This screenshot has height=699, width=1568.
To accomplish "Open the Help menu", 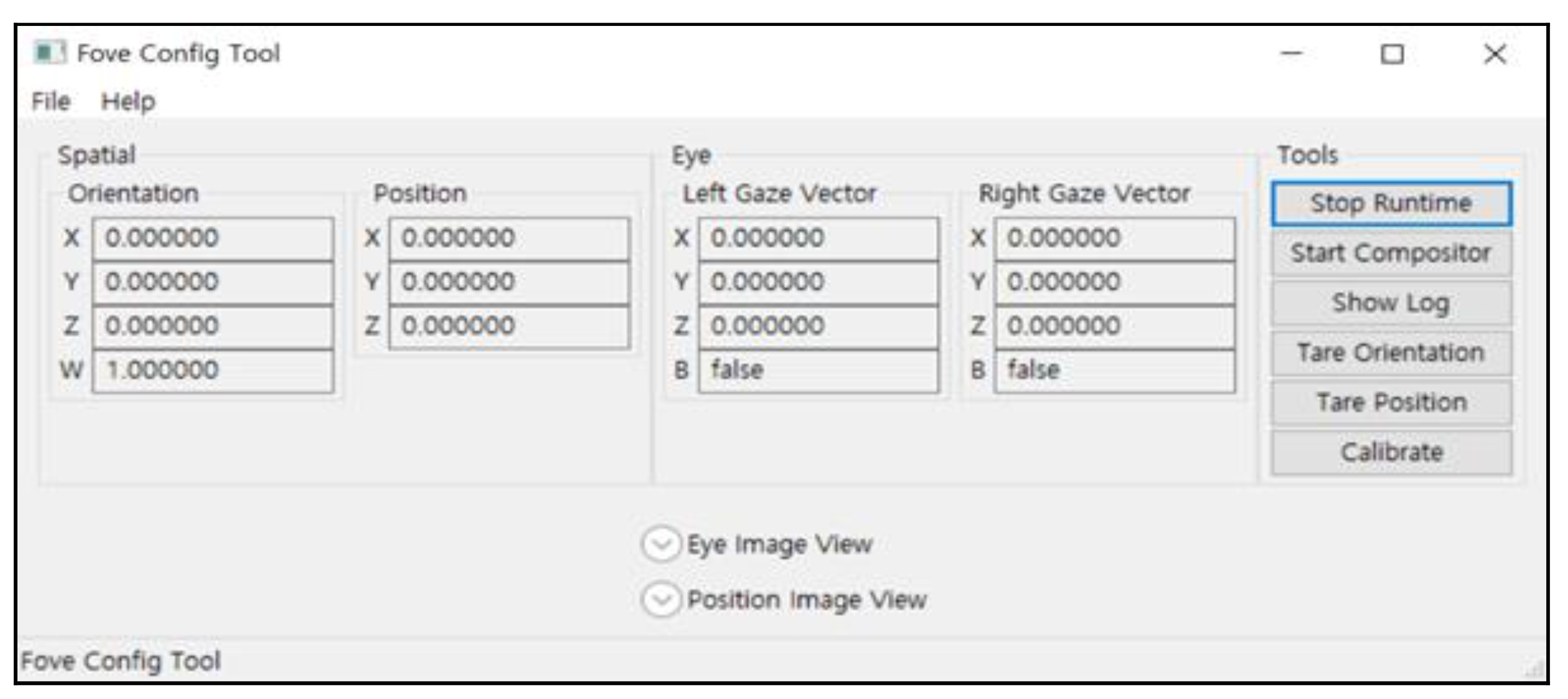I will click(x=128, y=101).
